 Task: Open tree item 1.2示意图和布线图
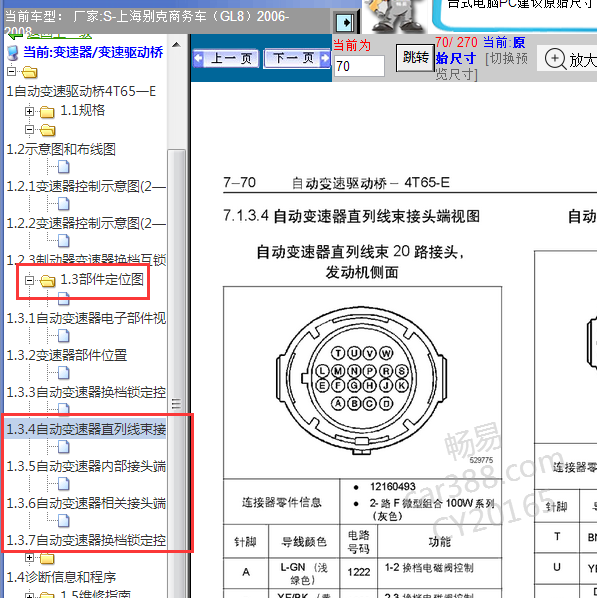coord(61,149)
